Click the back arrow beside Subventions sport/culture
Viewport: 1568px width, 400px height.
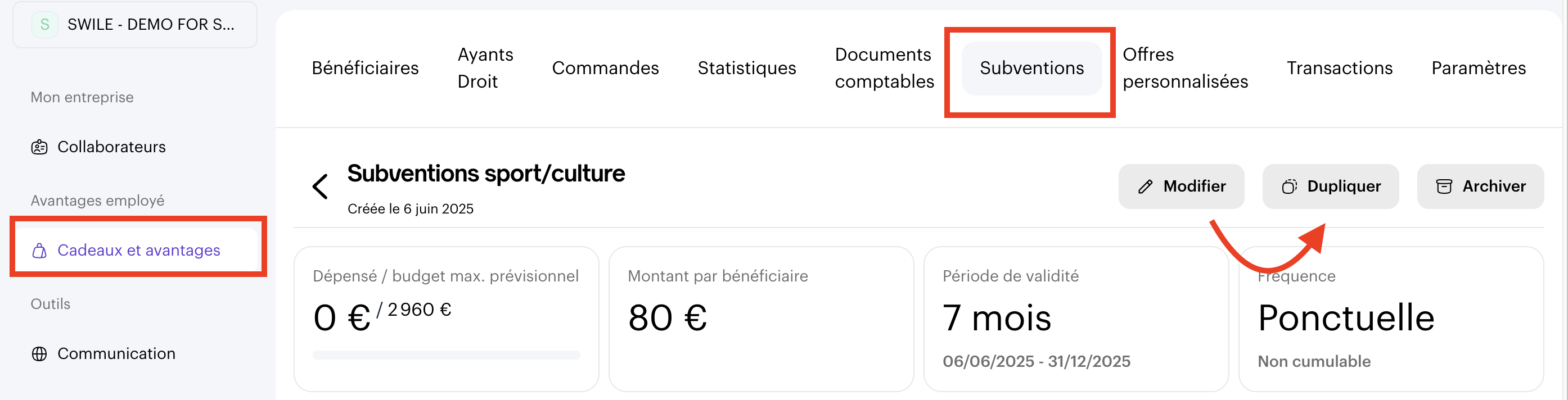[320, 186]
